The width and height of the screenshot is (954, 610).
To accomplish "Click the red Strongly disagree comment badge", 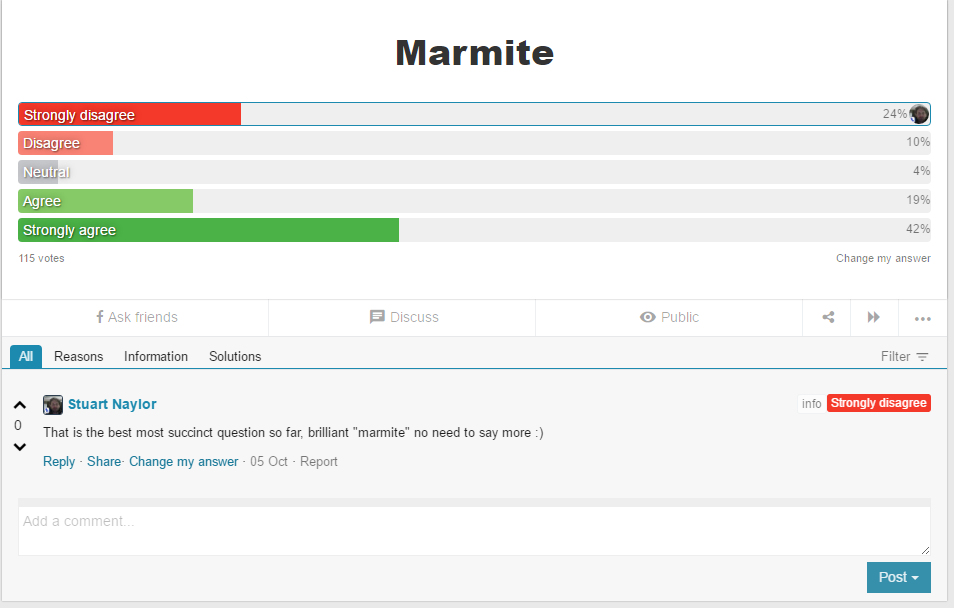I will point(879,403).
